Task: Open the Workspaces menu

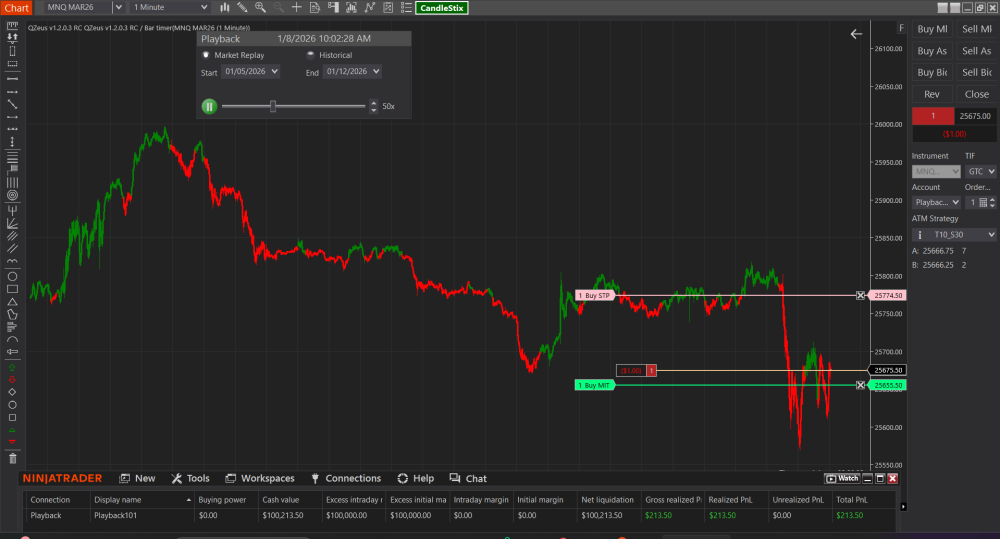Action: [259, 478]
